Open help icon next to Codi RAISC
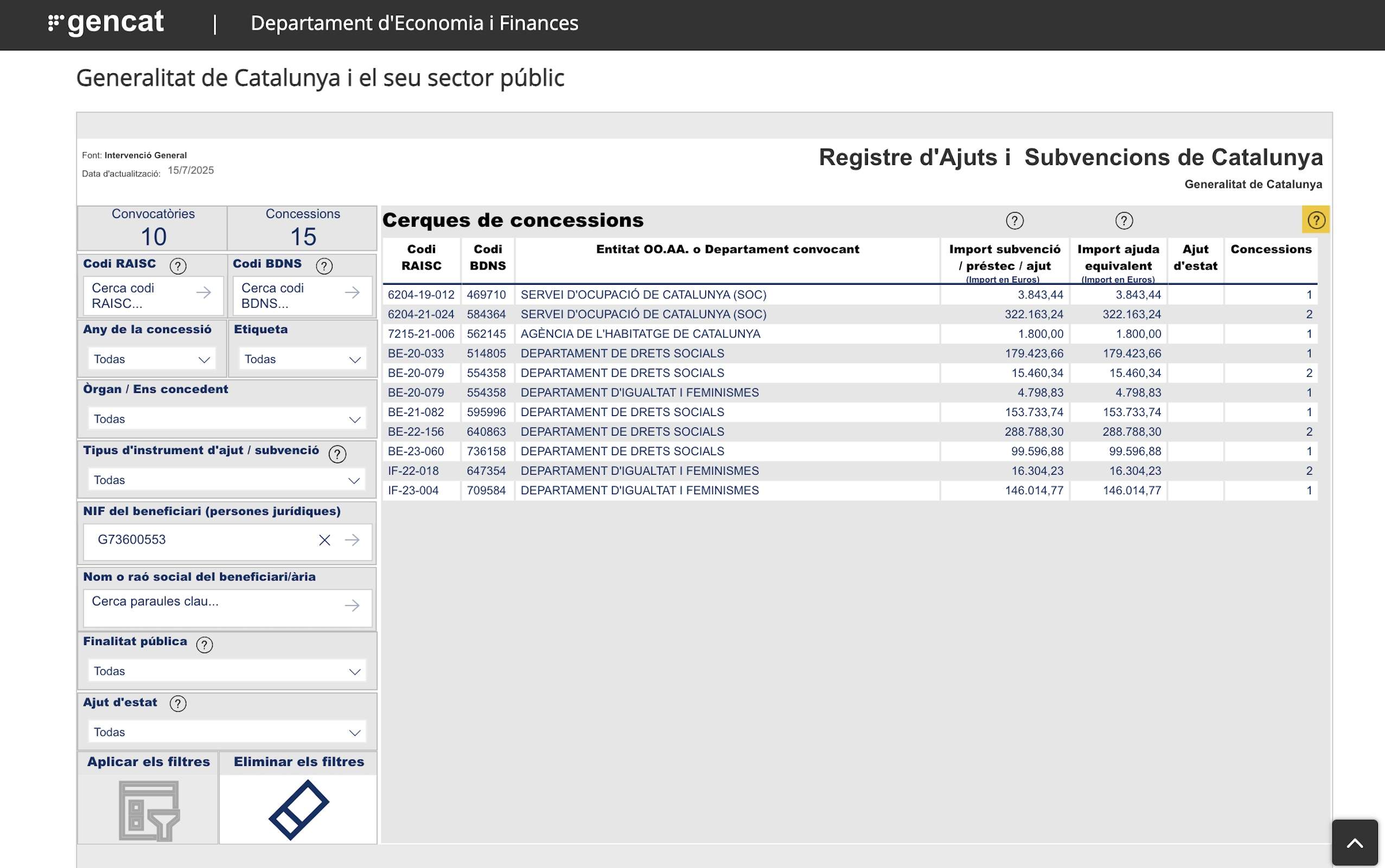The width and height of the screenshot is (1385, 868). click(178, 266)
